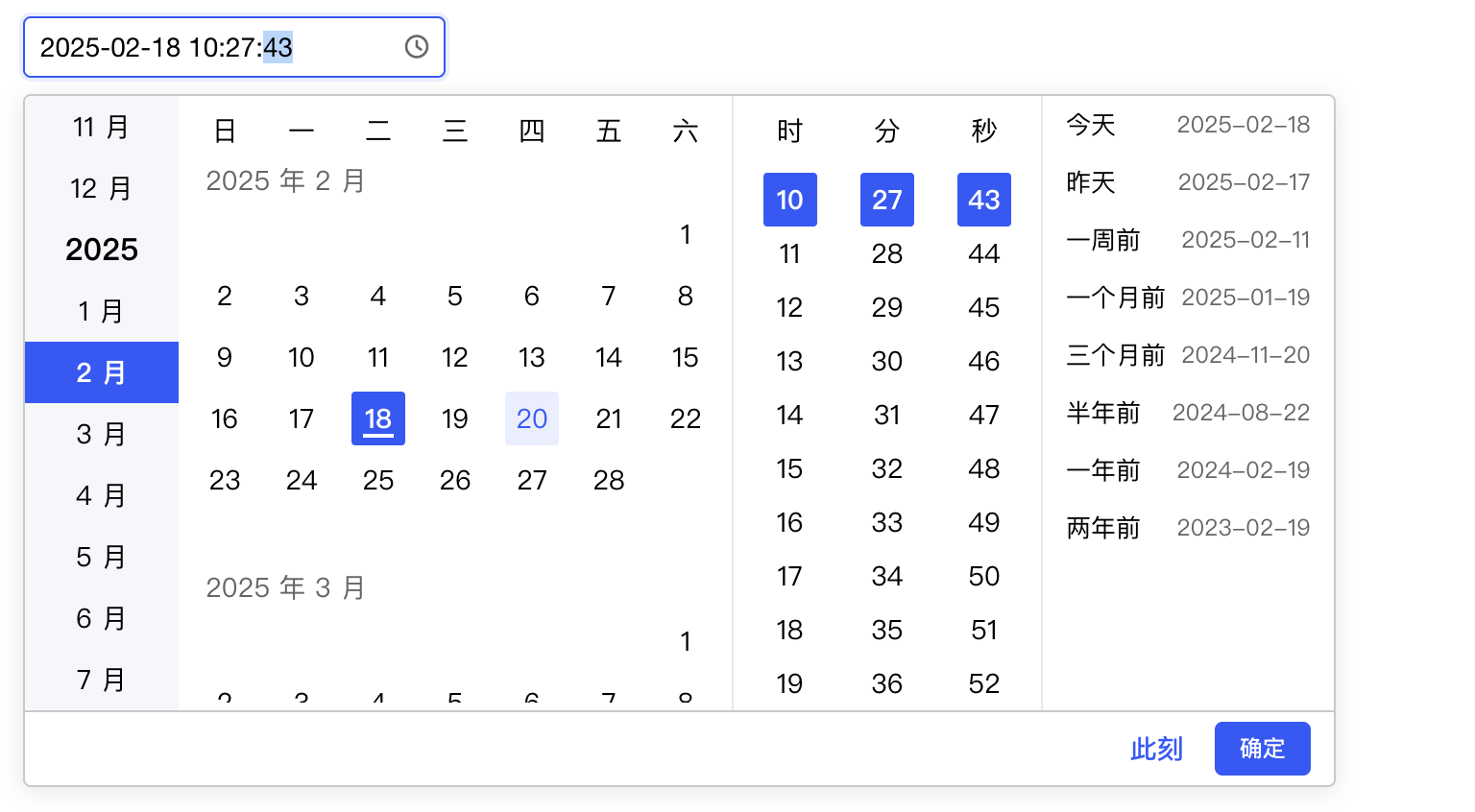
Task: Click the clock icon in date input
Action: tap(416, 47)
